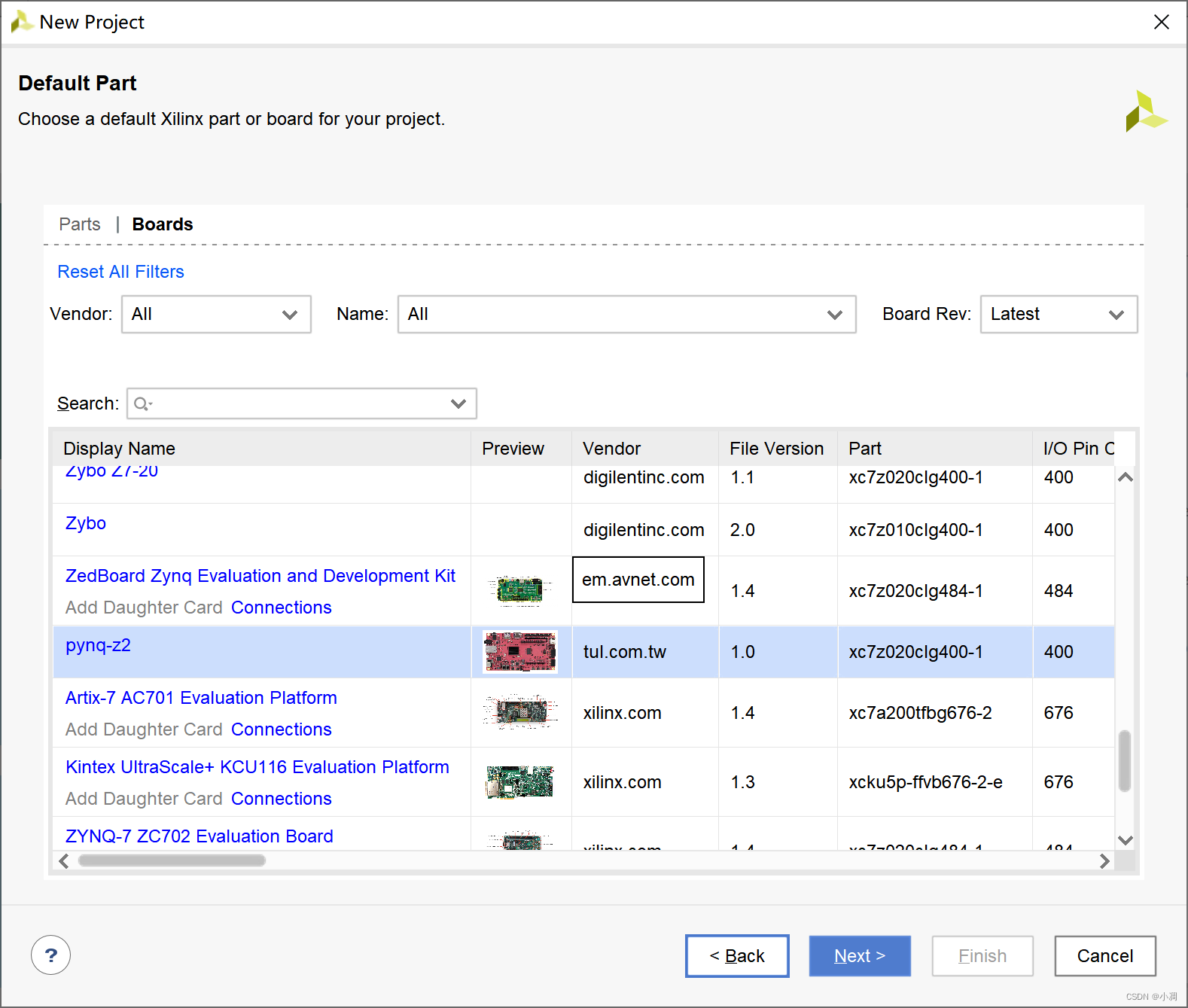This screenshot has width=1188, height=1008.
Task: Expand the Name filter dropdown
Action: click(626, 314)
